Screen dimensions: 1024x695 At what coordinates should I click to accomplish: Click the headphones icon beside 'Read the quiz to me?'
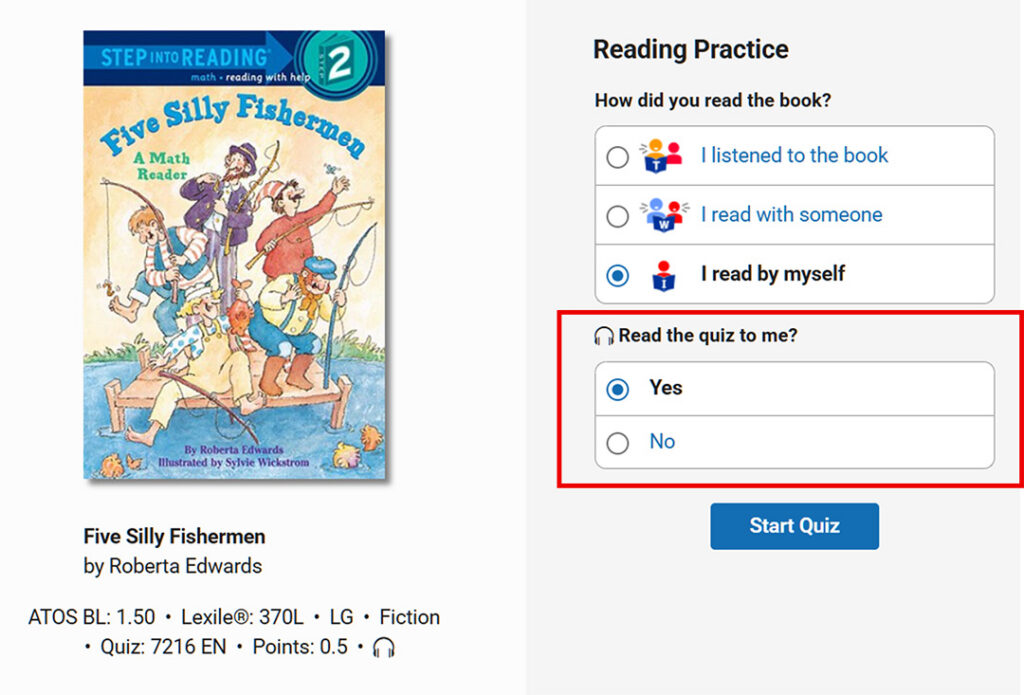pyautogui.click(x=604, y=336)
